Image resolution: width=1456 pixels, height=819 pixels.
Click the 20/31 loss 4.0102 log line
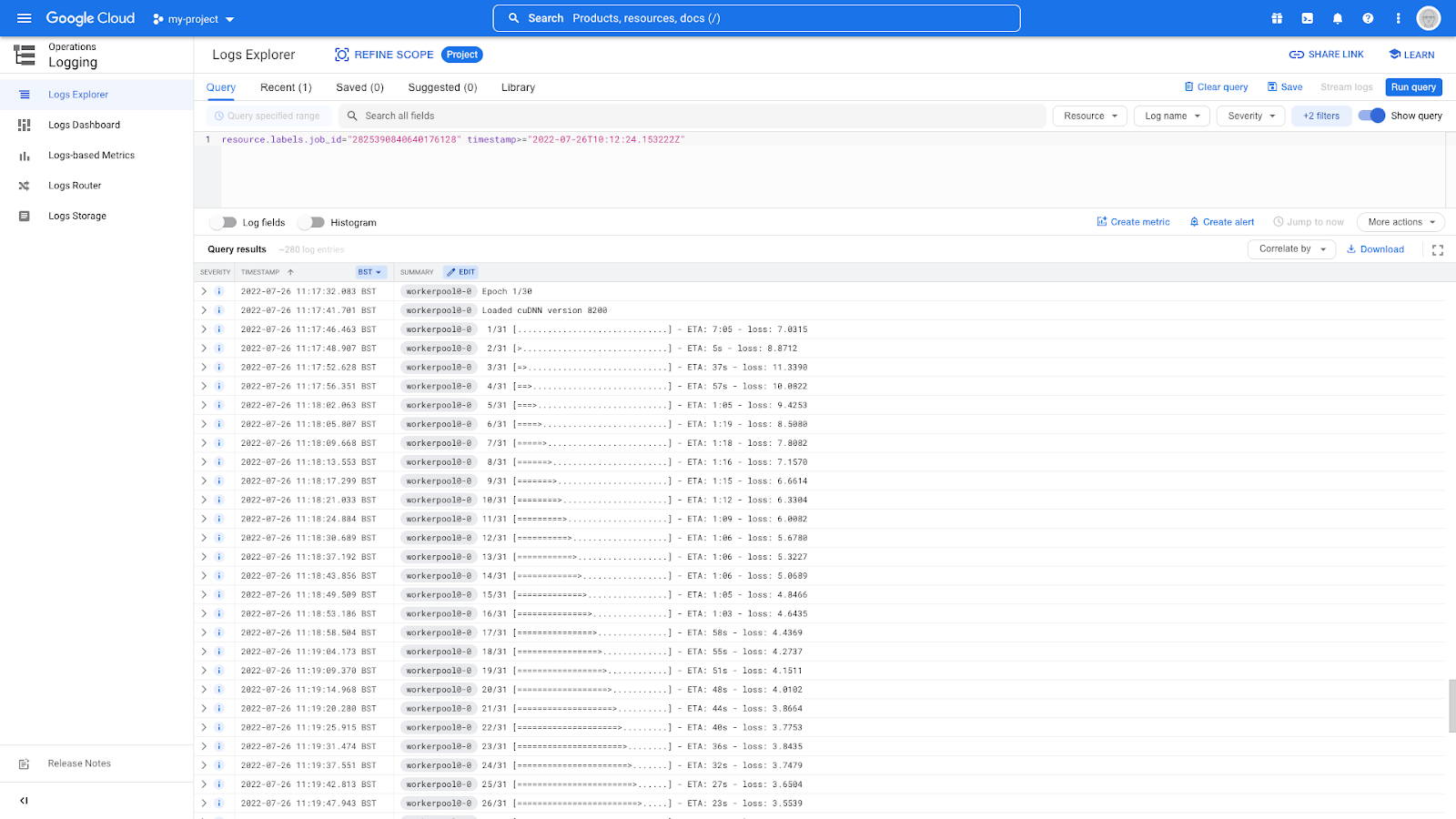point(642,690)
